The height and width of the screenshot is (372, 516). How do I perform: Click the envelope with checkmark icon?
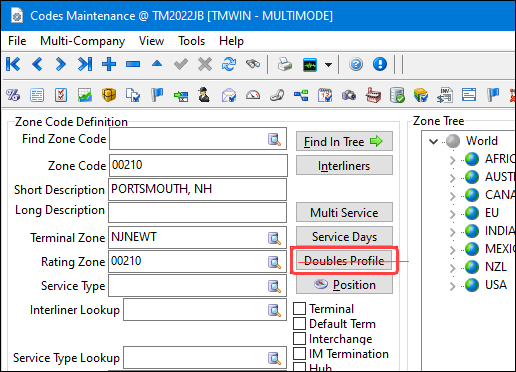(x=229, y=95)
